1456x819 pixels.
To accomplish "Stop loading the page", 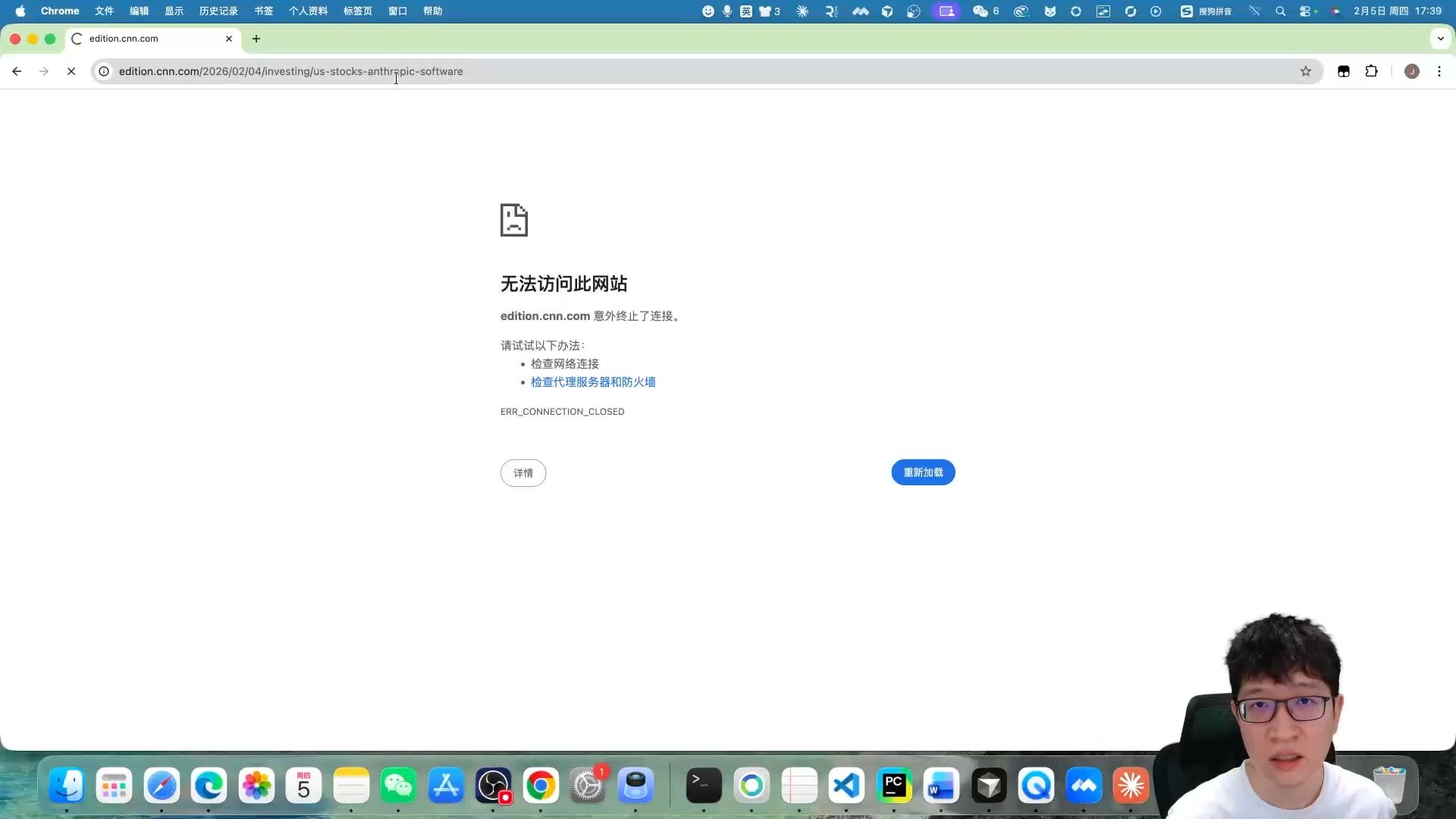I will (71, 71).
